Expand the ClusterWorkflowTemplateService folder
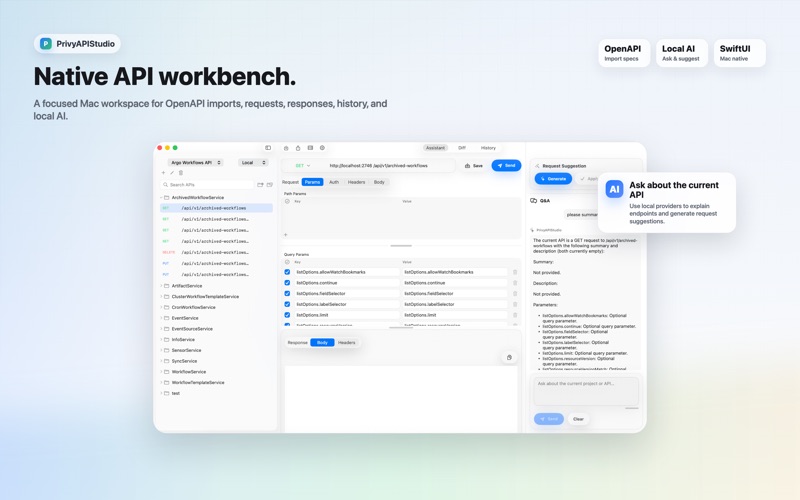 coord(161,296)
